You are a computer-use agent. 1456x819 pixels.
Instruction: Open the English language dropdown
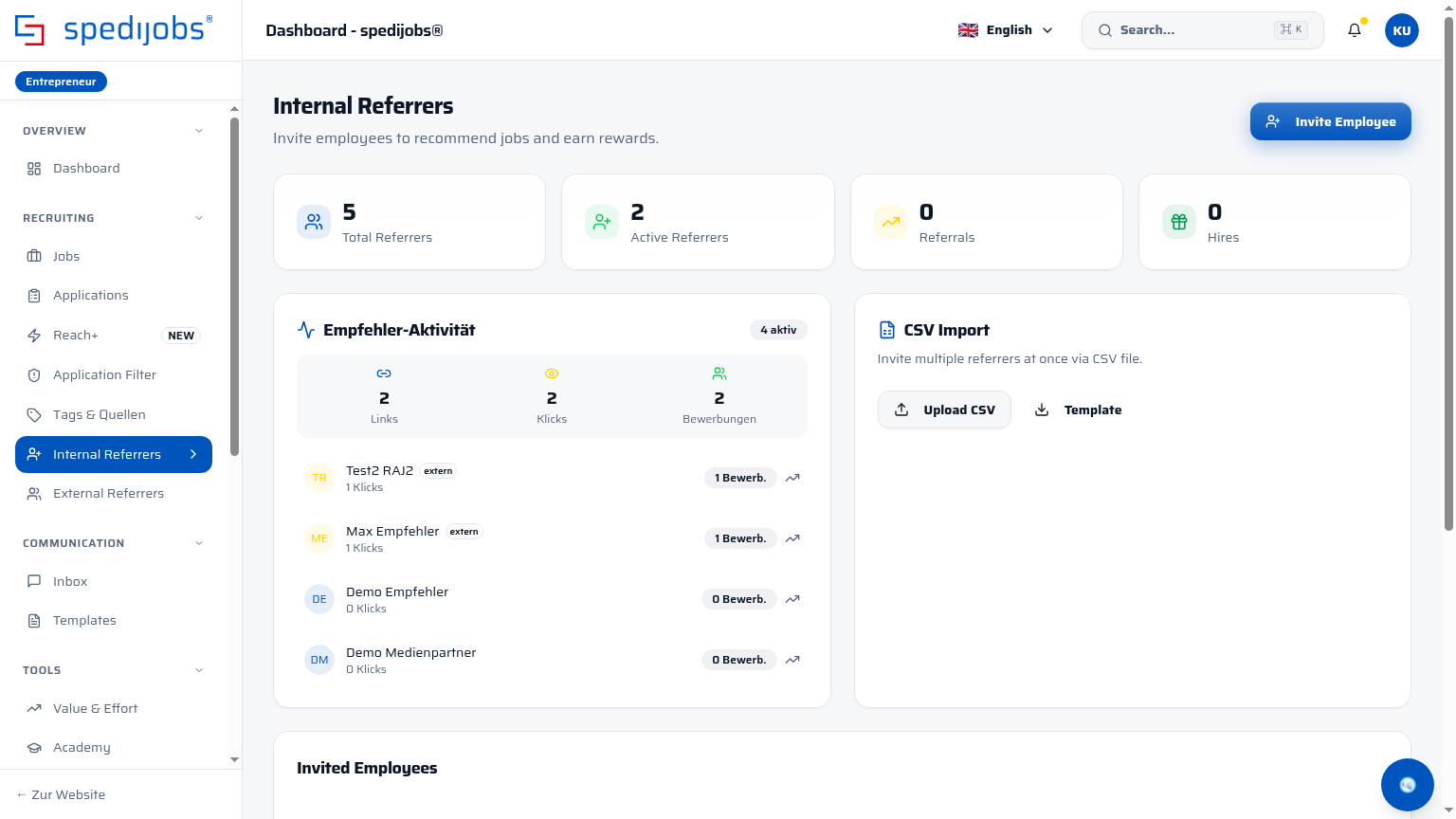[x=1006, y=30]
